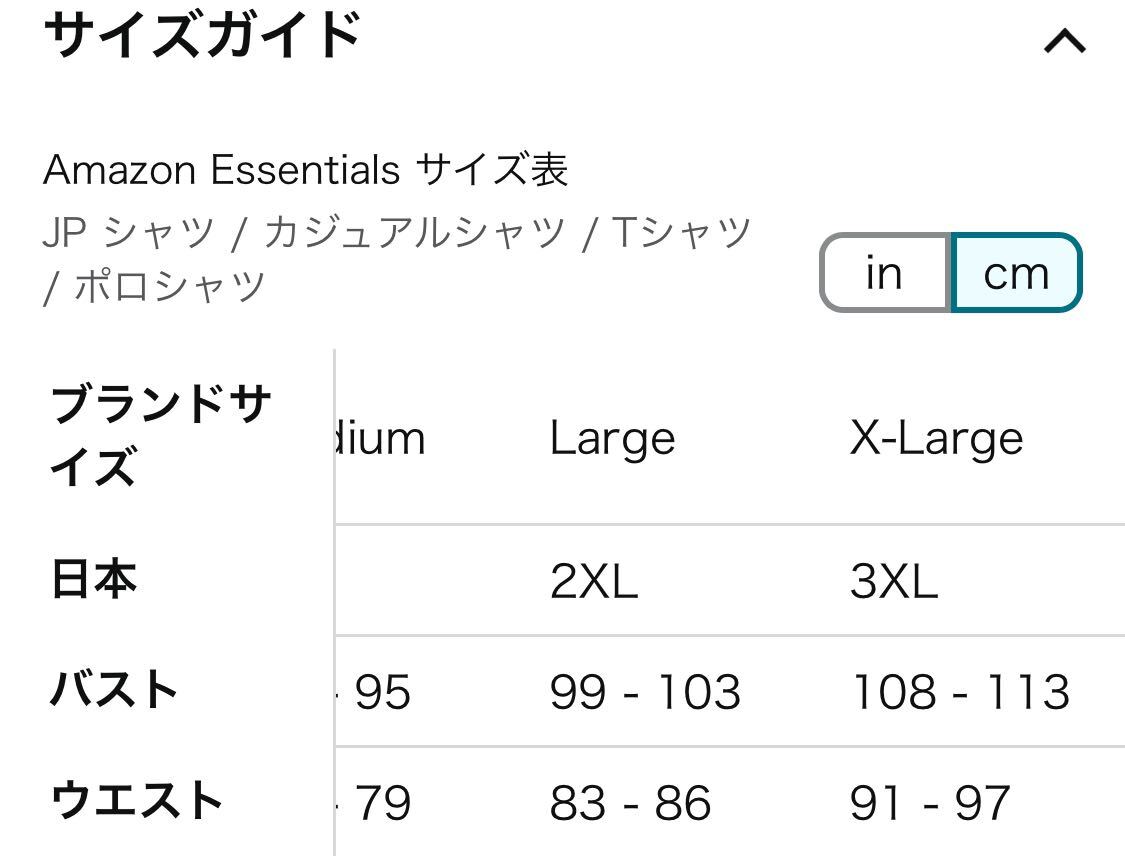Select the cm unit toggle

click(1016, 273)
